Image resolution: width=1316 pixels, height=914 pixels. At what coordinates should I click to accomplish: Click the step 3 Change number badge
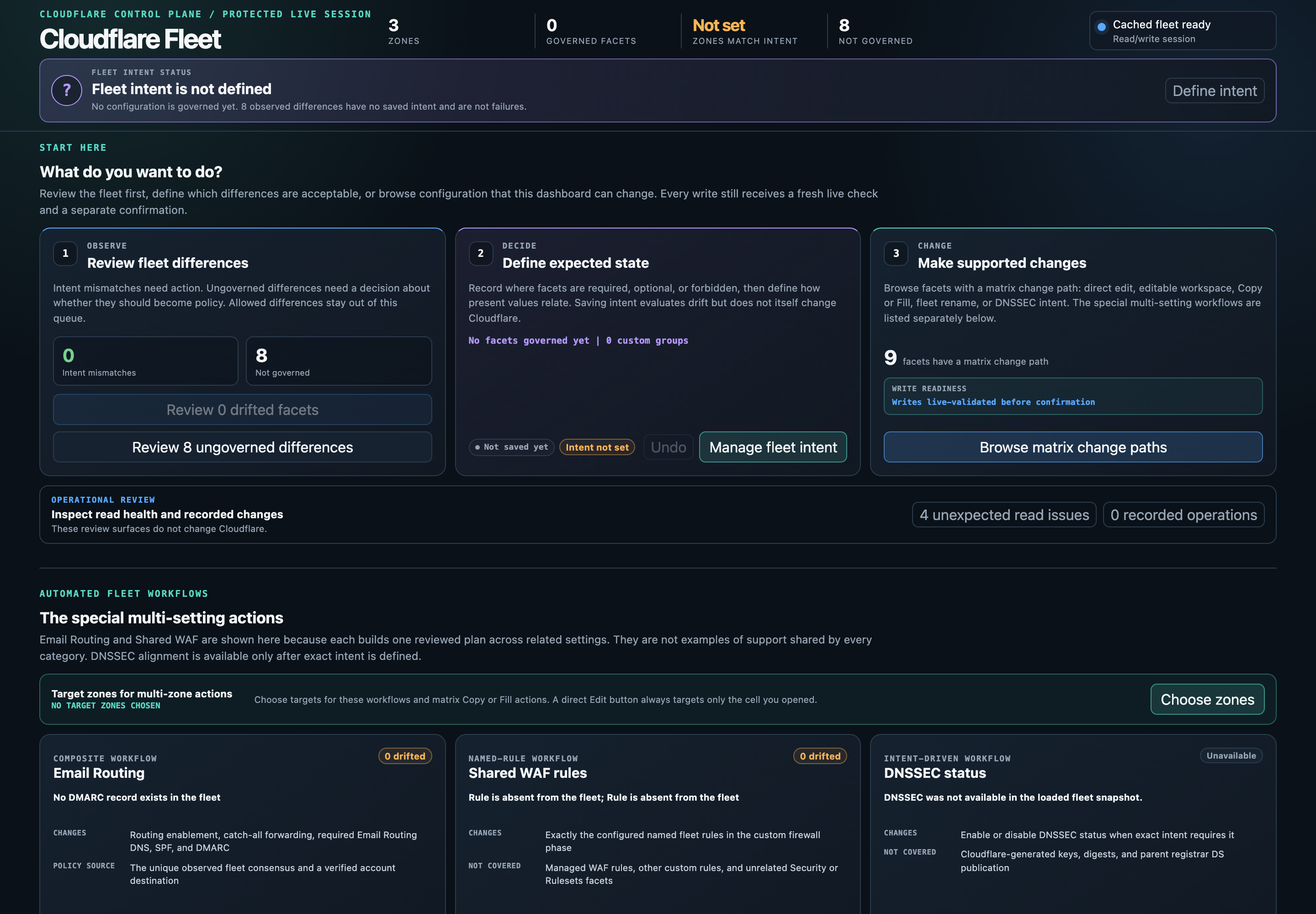coord(896,253)
